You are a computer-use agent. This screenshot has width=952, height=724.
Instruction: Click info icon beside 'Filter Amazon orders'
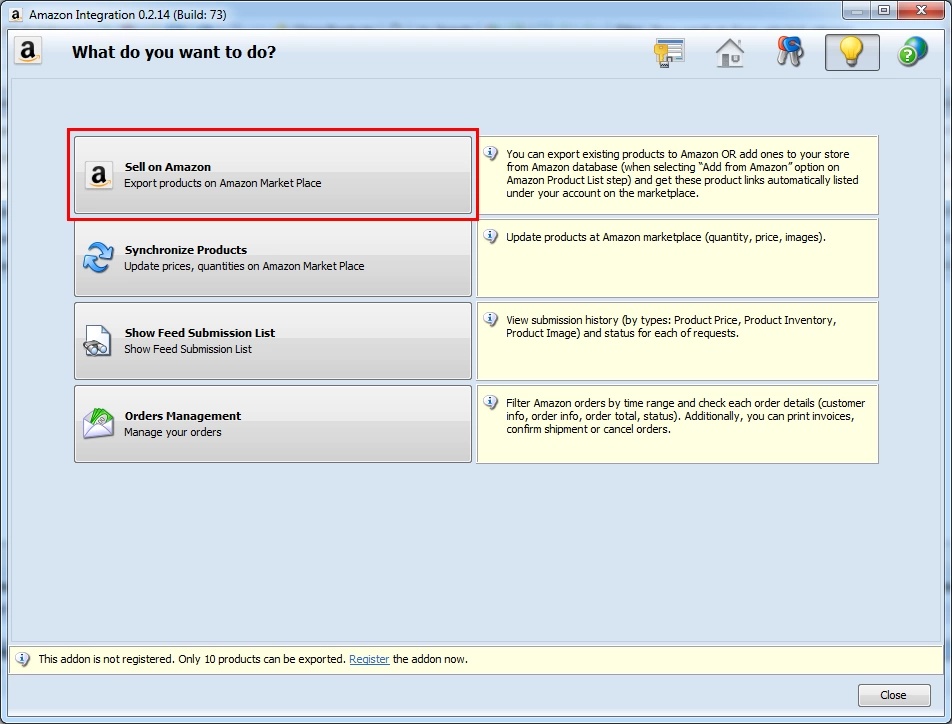pos(491,402)
